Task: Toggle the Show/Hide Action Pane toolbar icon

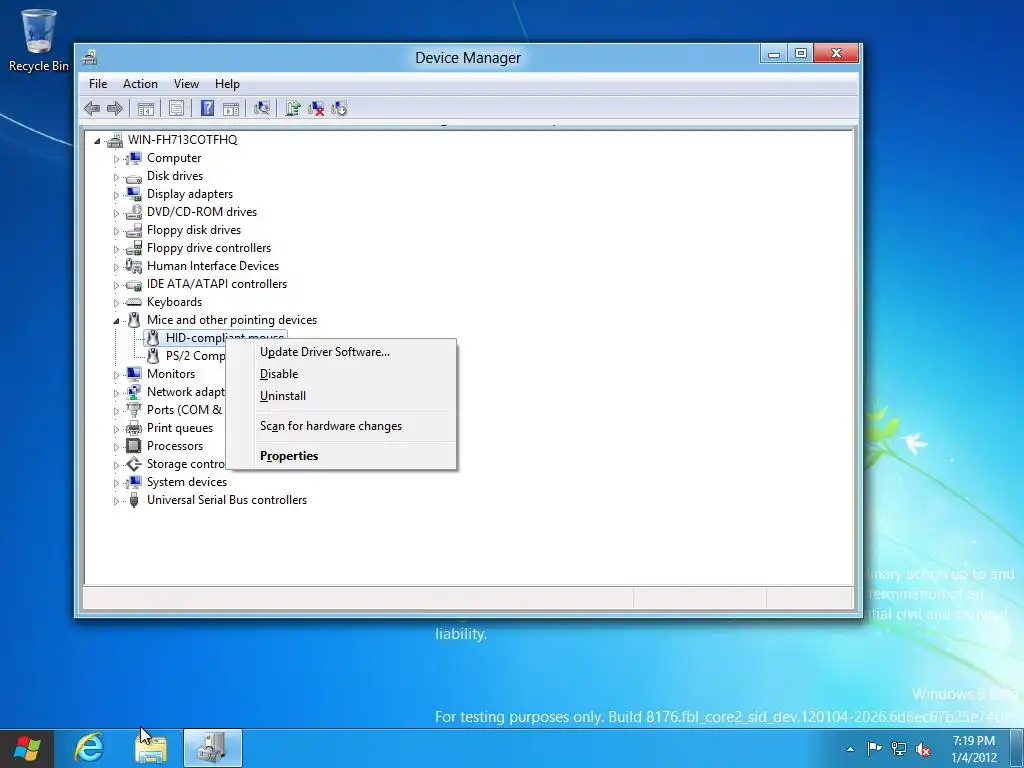Action: (x=231, y=108)
